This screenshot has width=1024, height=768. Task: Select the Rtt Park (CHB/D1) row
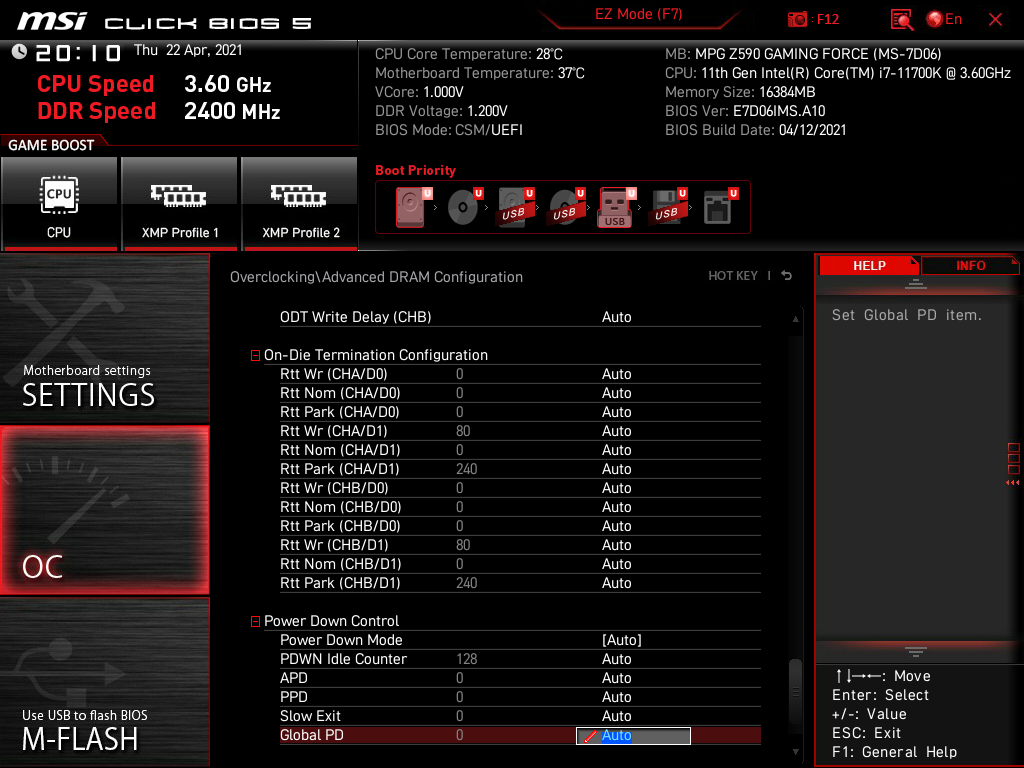tap(520, 583)
